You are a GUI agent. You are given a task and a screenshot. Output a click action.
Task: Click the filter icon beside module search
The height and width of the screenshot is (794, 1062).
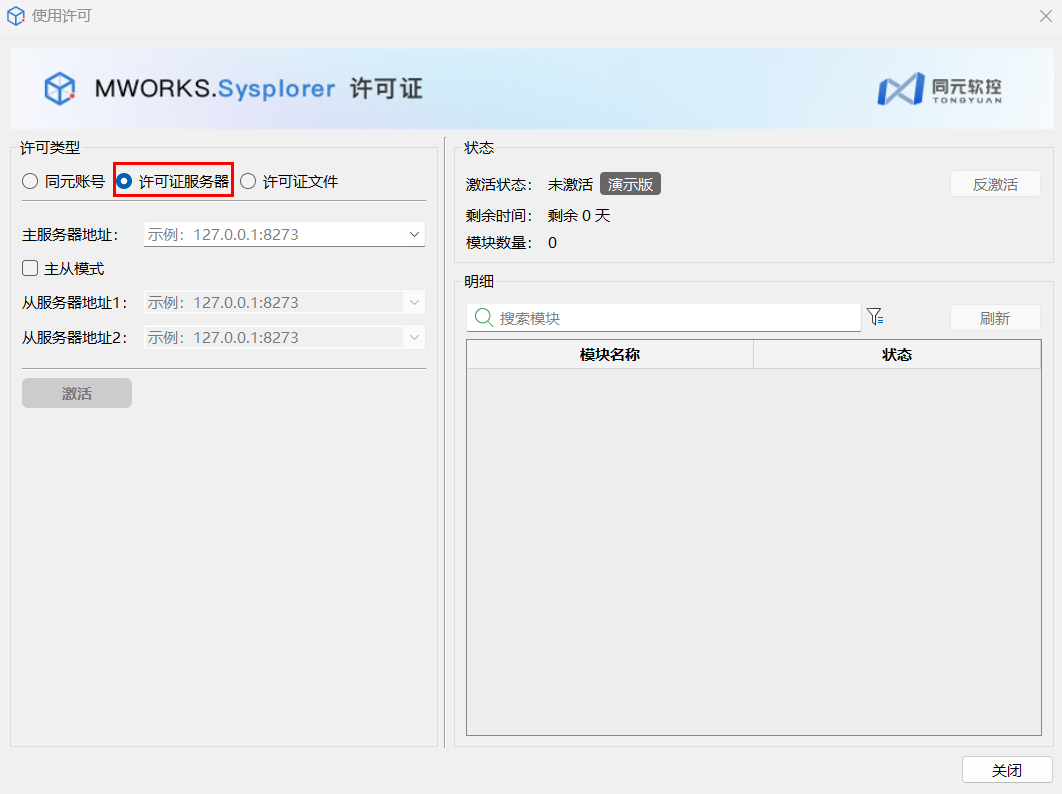[x=875, y=317]
